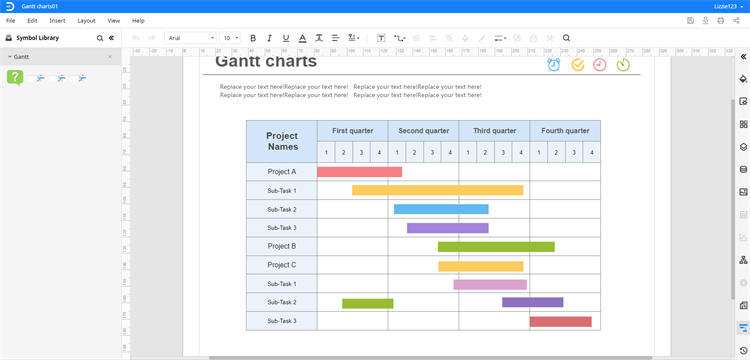This screenshot has width=750, height=360.
Task: Select the green Project B bar
Action: [x=496, y=247]
